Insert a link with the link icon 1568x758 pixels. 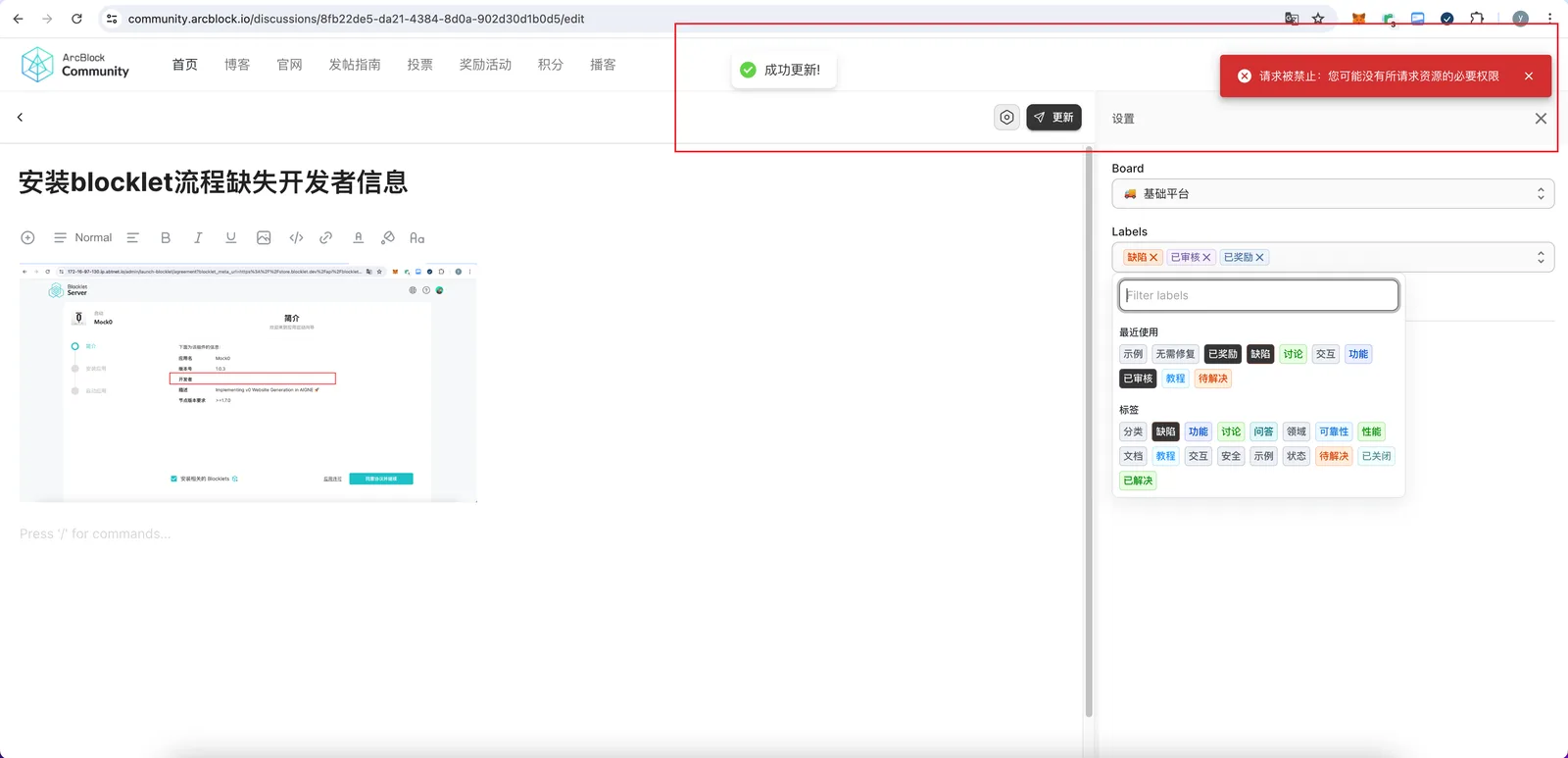[x=325, y=237]
